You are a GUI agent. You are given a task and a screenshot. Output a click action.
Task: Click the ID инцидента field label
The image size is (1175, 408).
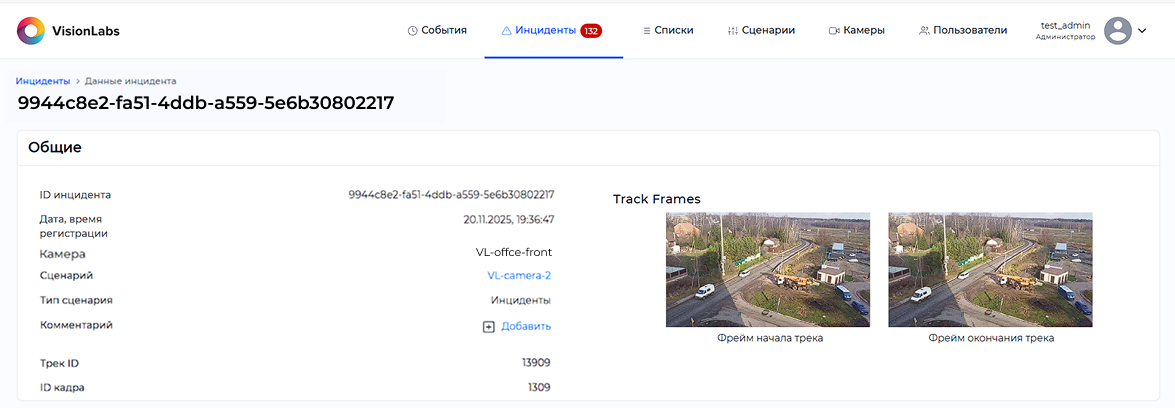pyautogui.click(x=75, y=194)
